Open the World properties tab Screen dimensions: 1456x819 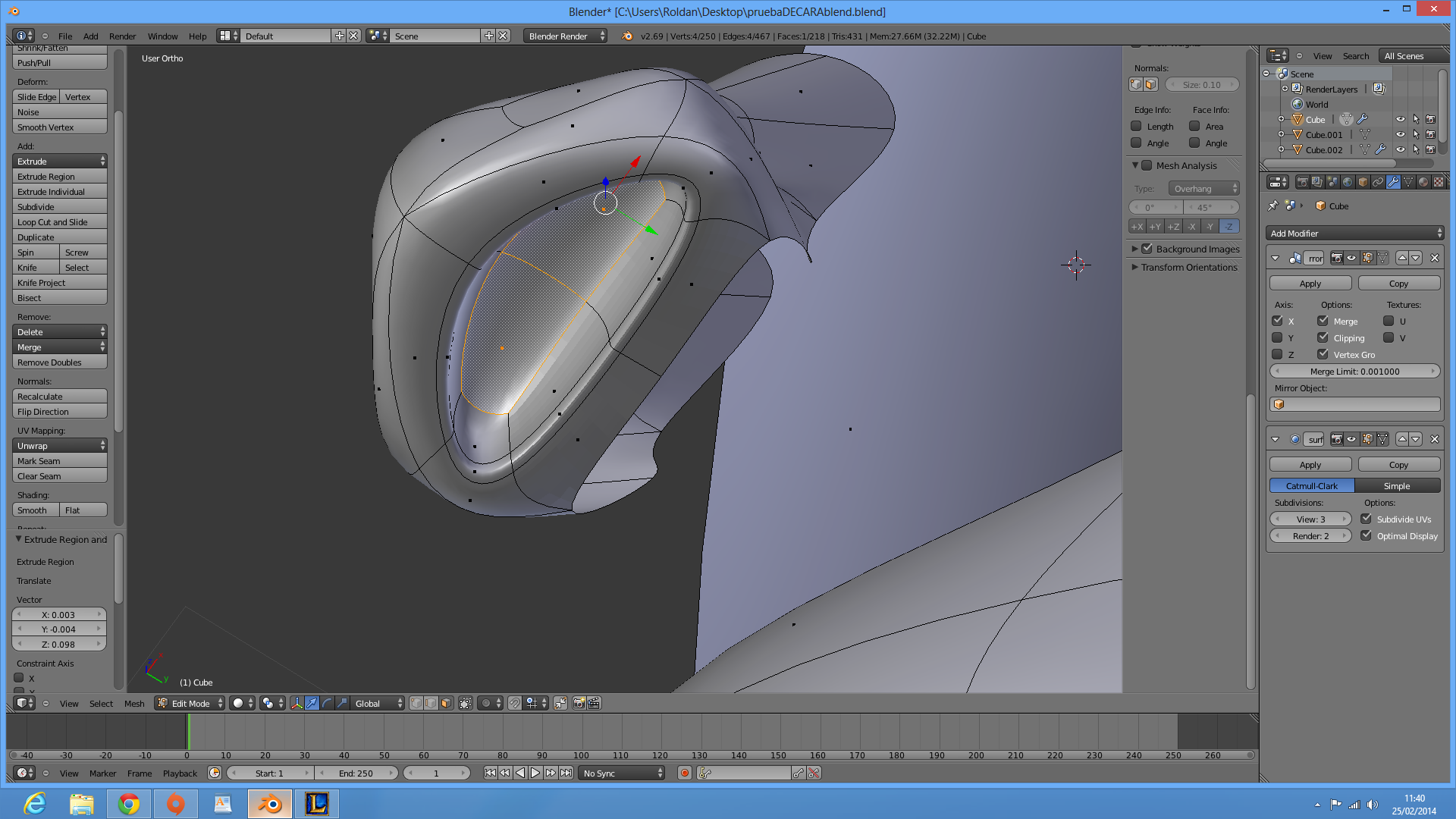coord(1348,182)
